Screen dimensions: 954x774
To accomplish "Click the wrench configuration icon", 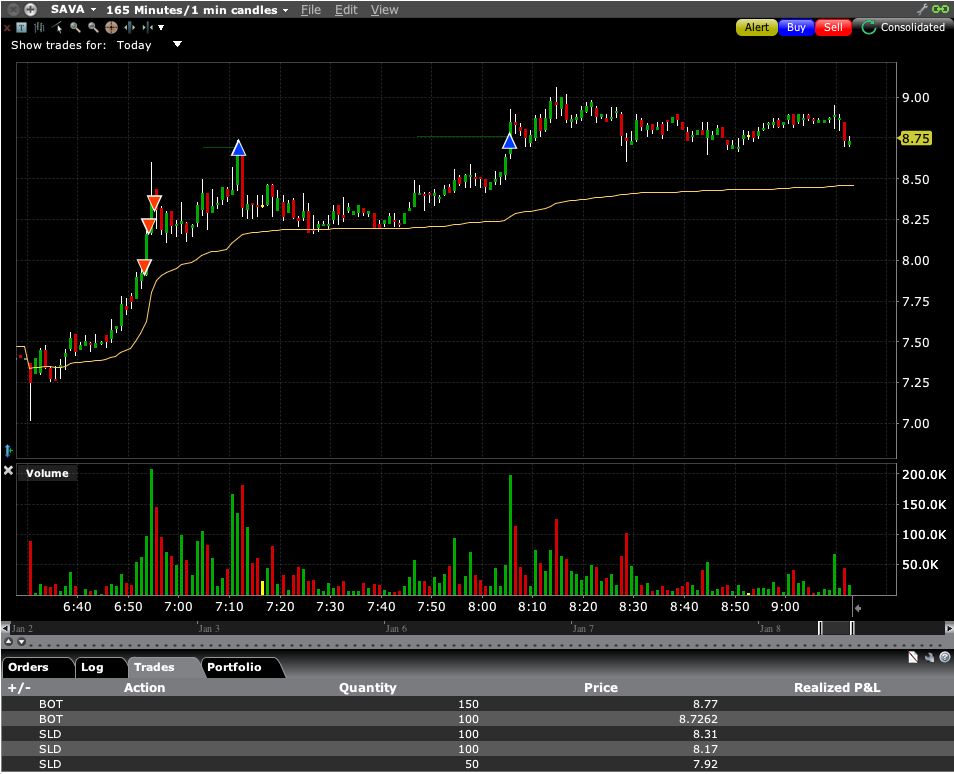I will click(922, 9).
